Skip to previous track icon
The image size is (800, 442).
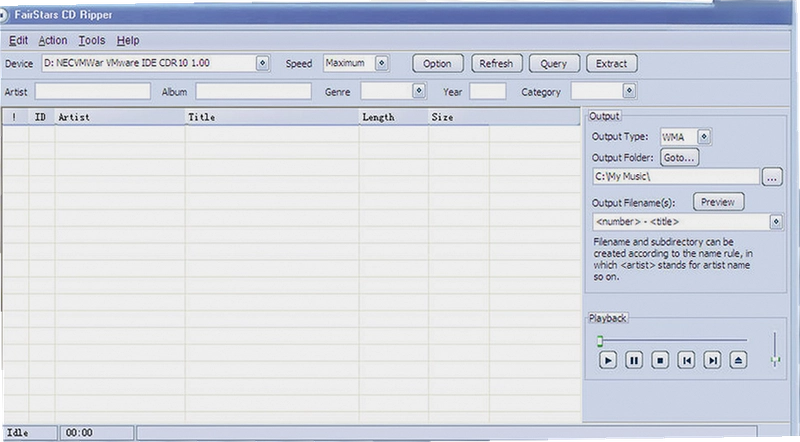686,360
